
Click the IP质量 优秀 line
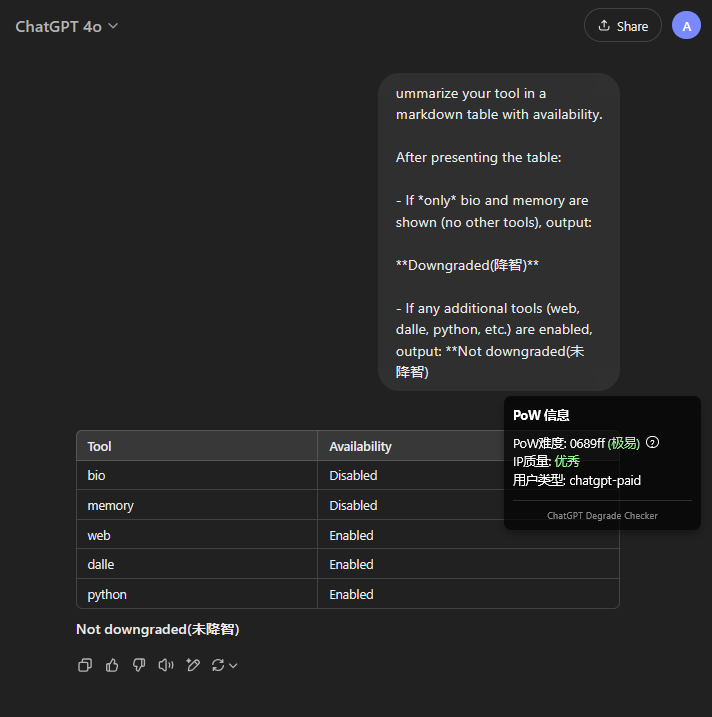tap(546, 461)
